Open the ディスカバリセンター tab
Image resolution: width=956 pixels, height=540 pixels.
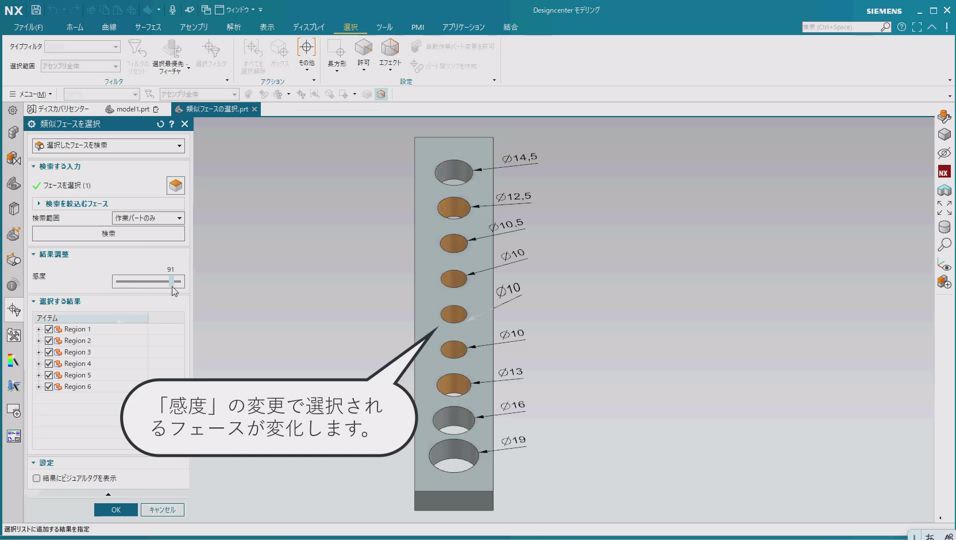(58, 109)
